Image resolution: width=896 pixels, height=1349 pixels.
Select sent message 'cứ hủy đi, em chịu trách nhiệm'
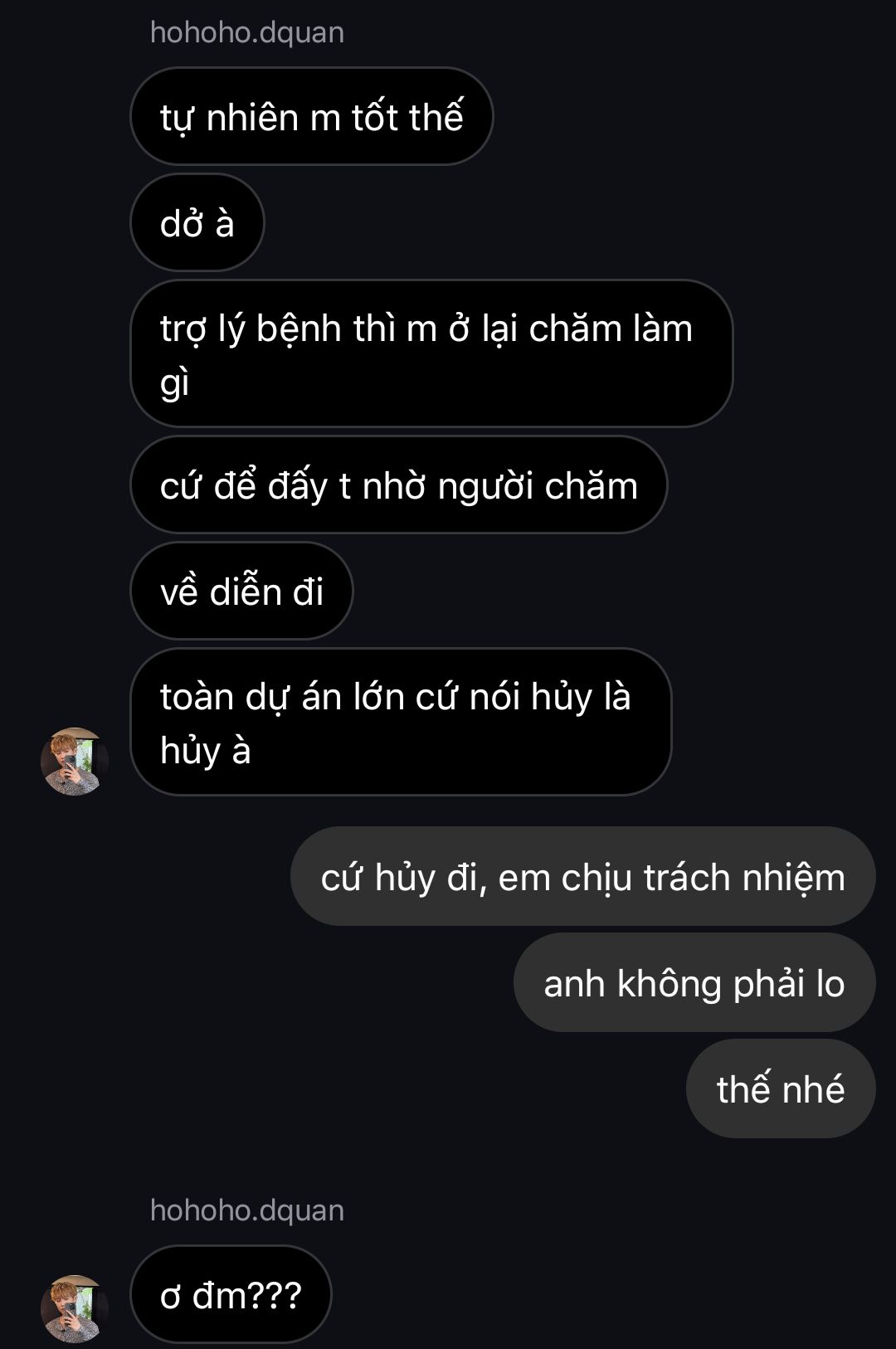click(583, 876)
